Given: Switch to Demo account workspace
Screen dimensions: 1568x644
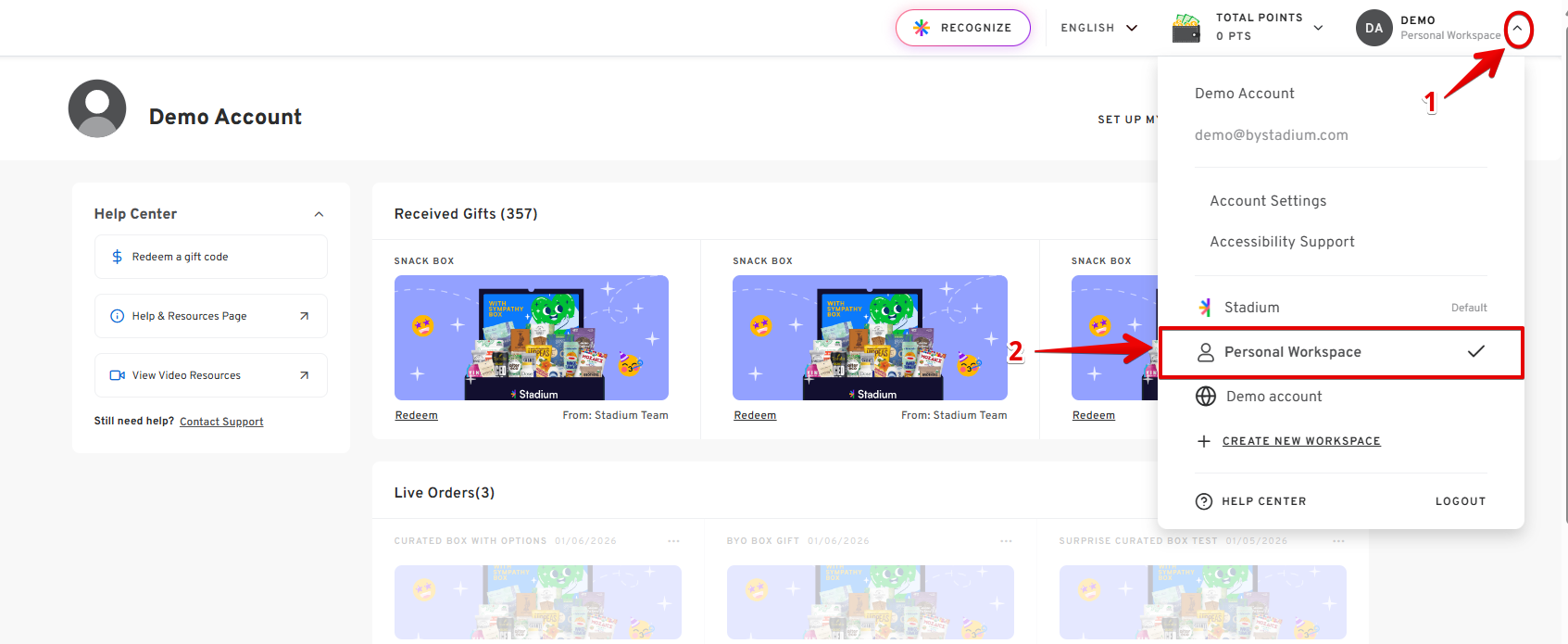Looking at the screenshot, I should [x=1273, y=397].
